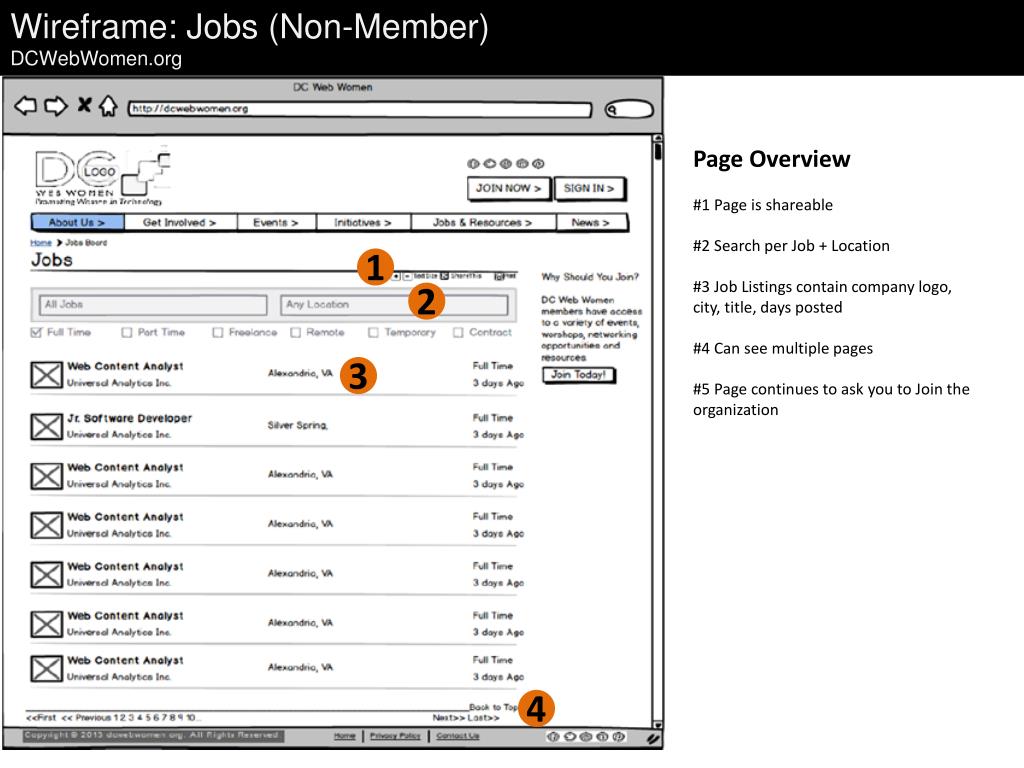The image size is (1024, 768).
Task: Click the window resize grip icon
Action: [x=652, y=739]
